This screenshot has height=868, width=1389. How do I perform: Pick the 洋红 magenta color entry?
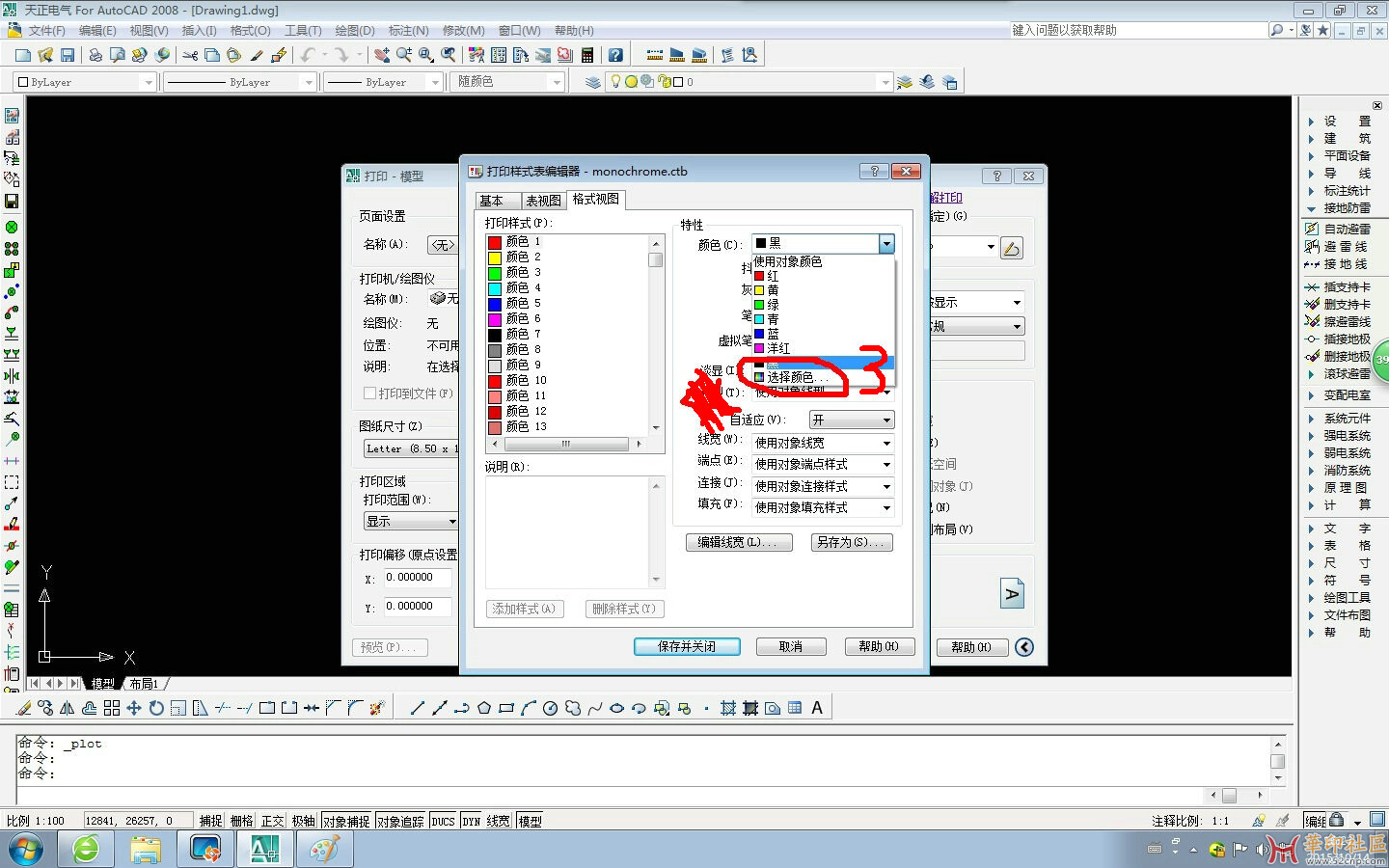coord(823,348)
